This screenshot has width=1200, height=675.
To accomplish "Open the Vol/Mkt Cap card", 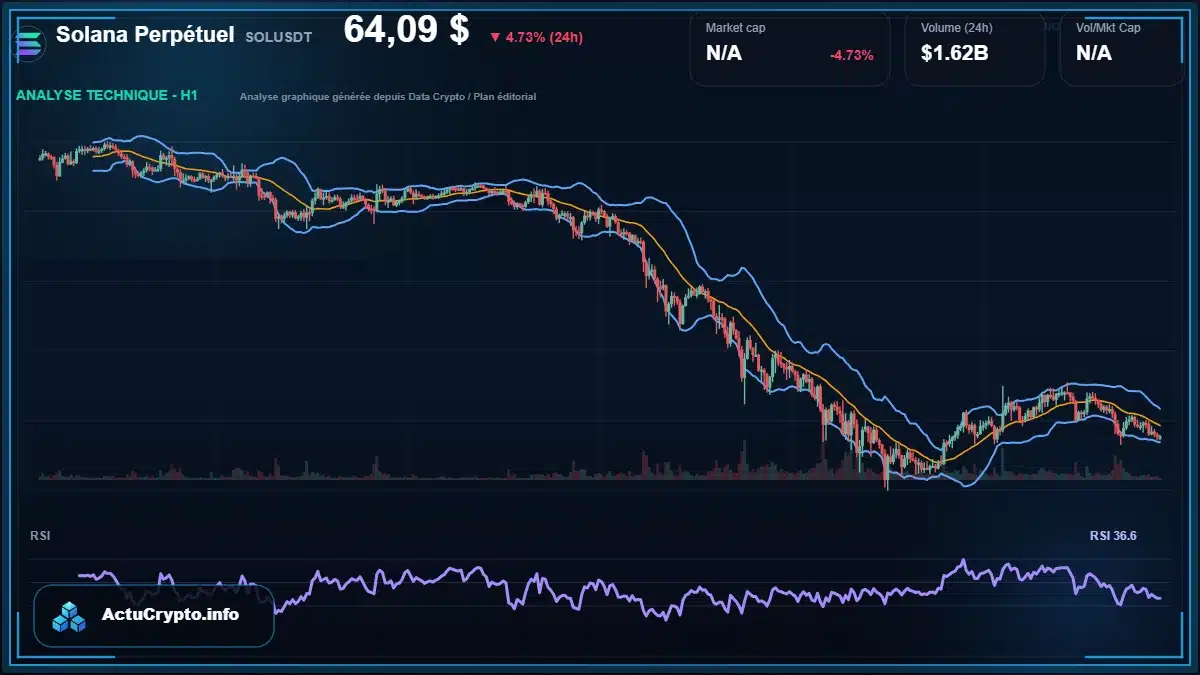I will tap(1122, 48).
